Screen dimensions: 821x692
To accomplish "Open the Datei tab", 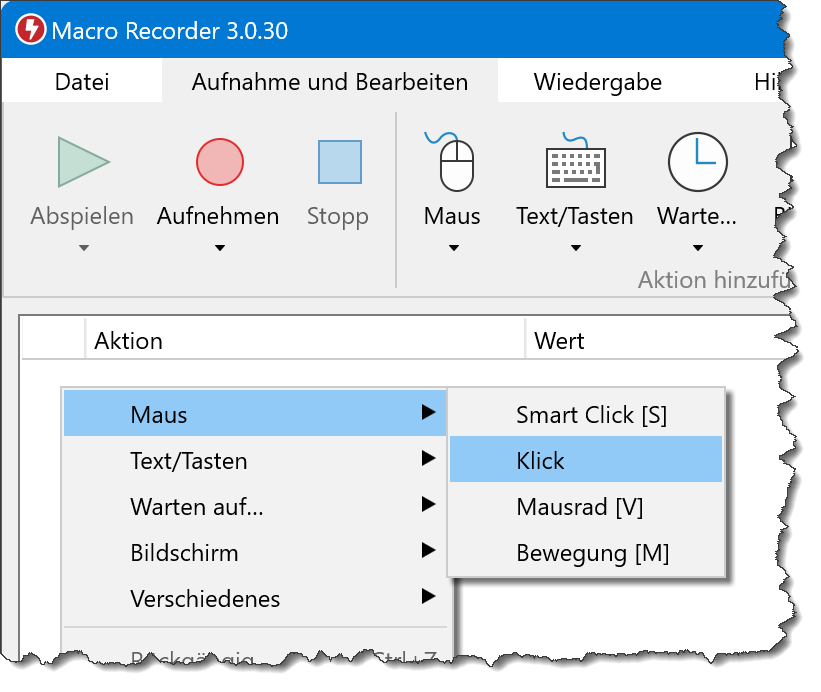I will coord(82,82).
